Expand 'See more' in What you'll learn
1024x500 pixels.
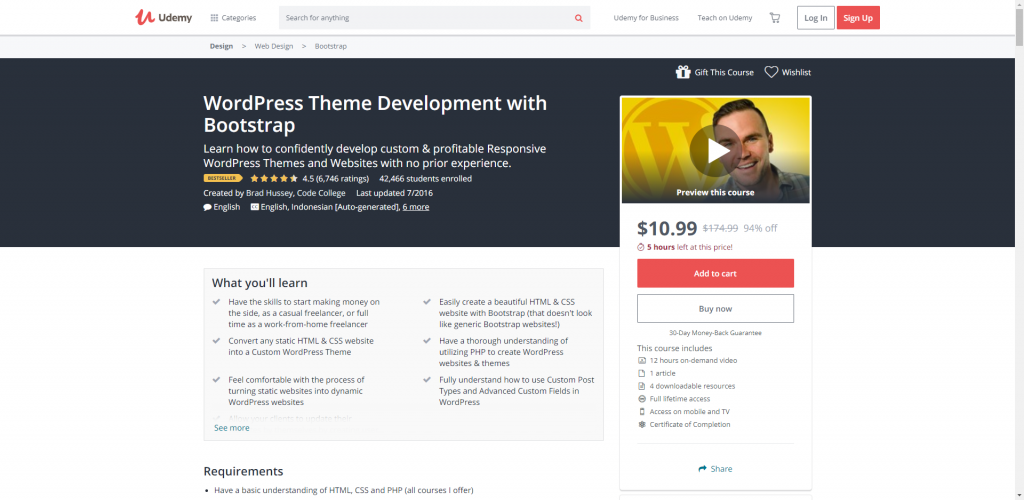tap(232, 428)
